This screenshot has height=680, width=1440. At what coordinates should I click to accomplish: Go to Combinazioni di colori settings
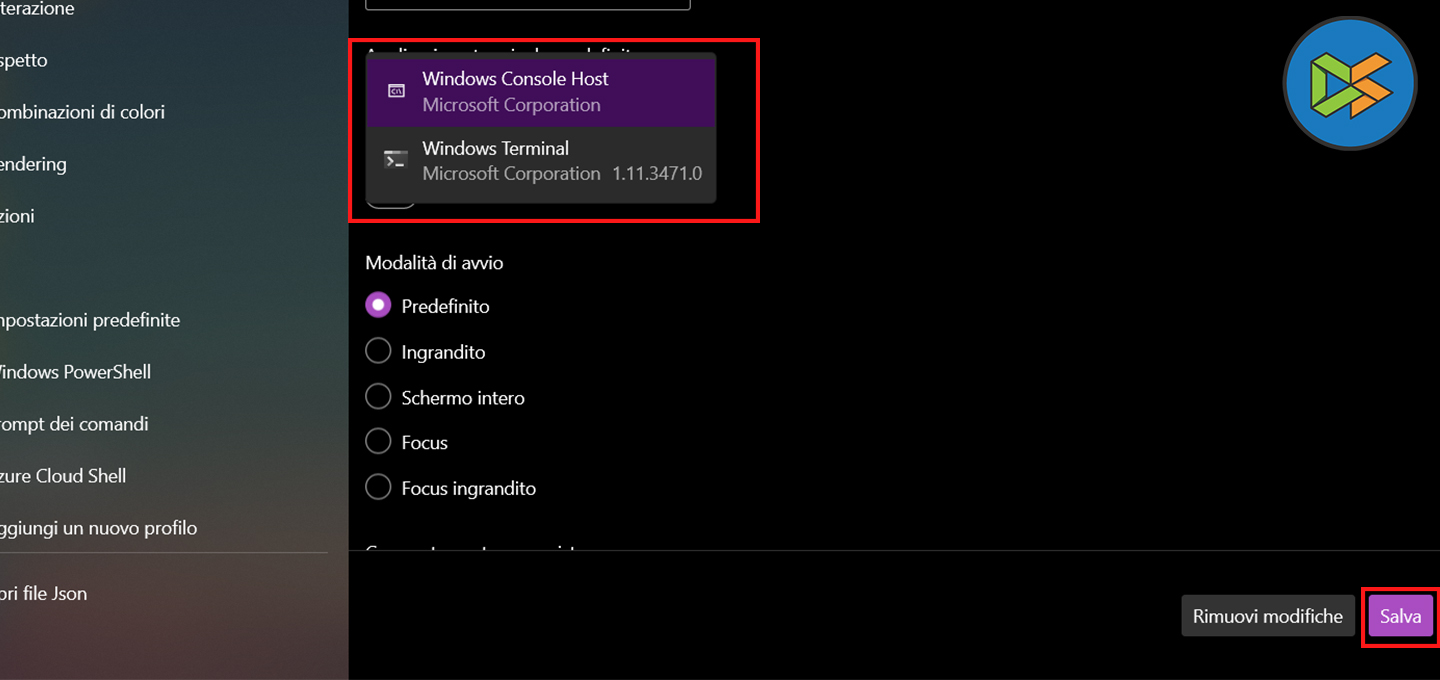[x=82, y=112]
